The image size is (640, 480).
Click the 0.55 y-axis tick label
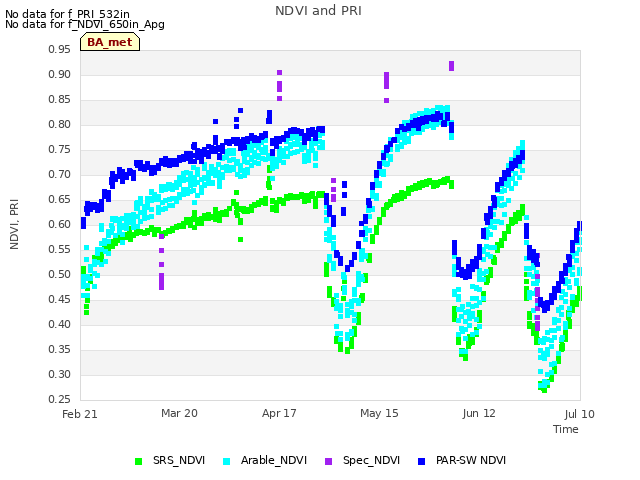point(60,249)
